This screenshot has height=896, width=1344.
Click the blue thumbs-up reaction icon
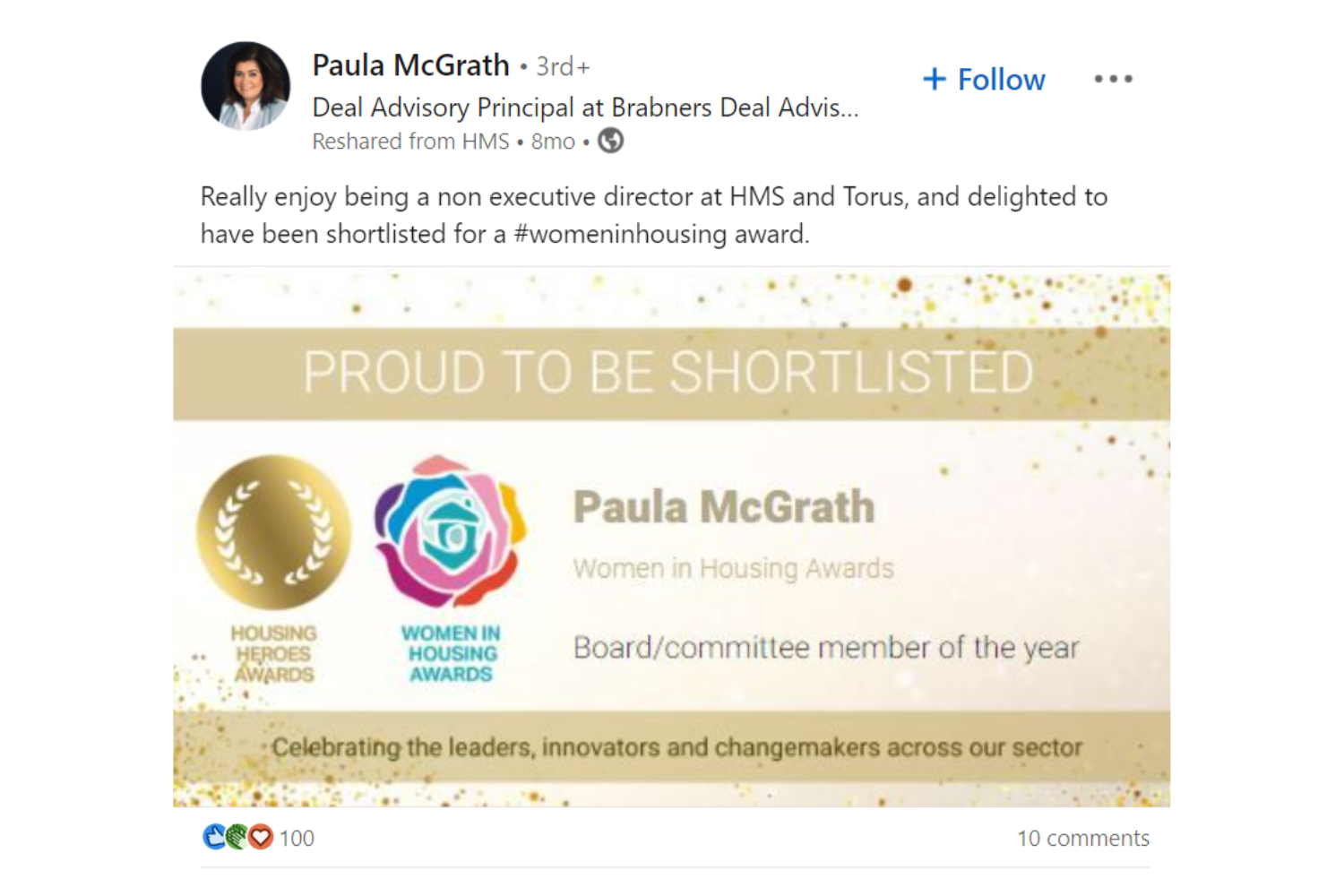coord(214,837)
